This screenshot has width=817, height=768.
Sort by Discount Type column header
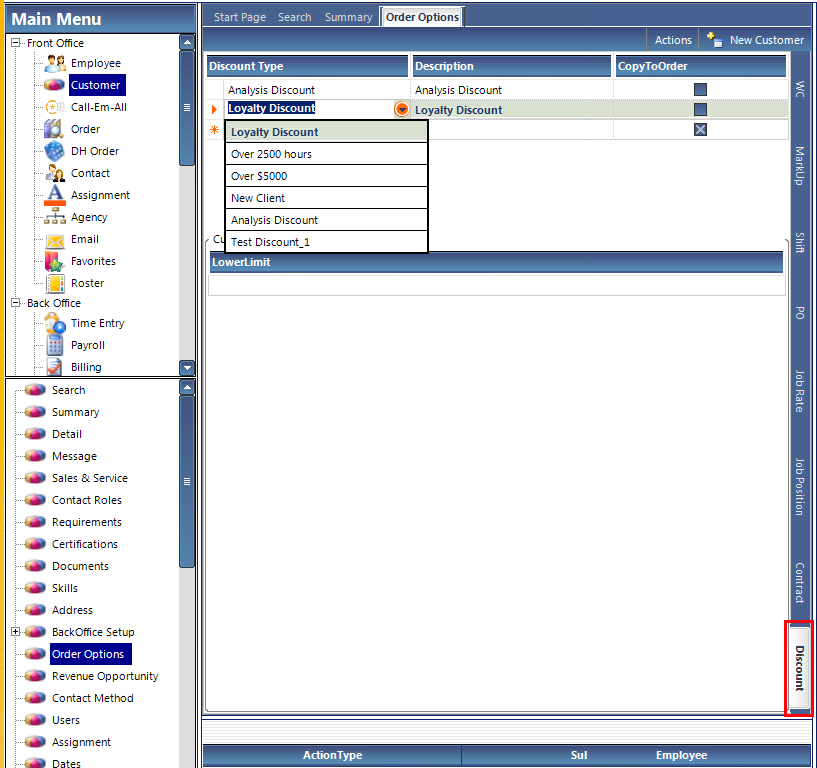(307, 66)
